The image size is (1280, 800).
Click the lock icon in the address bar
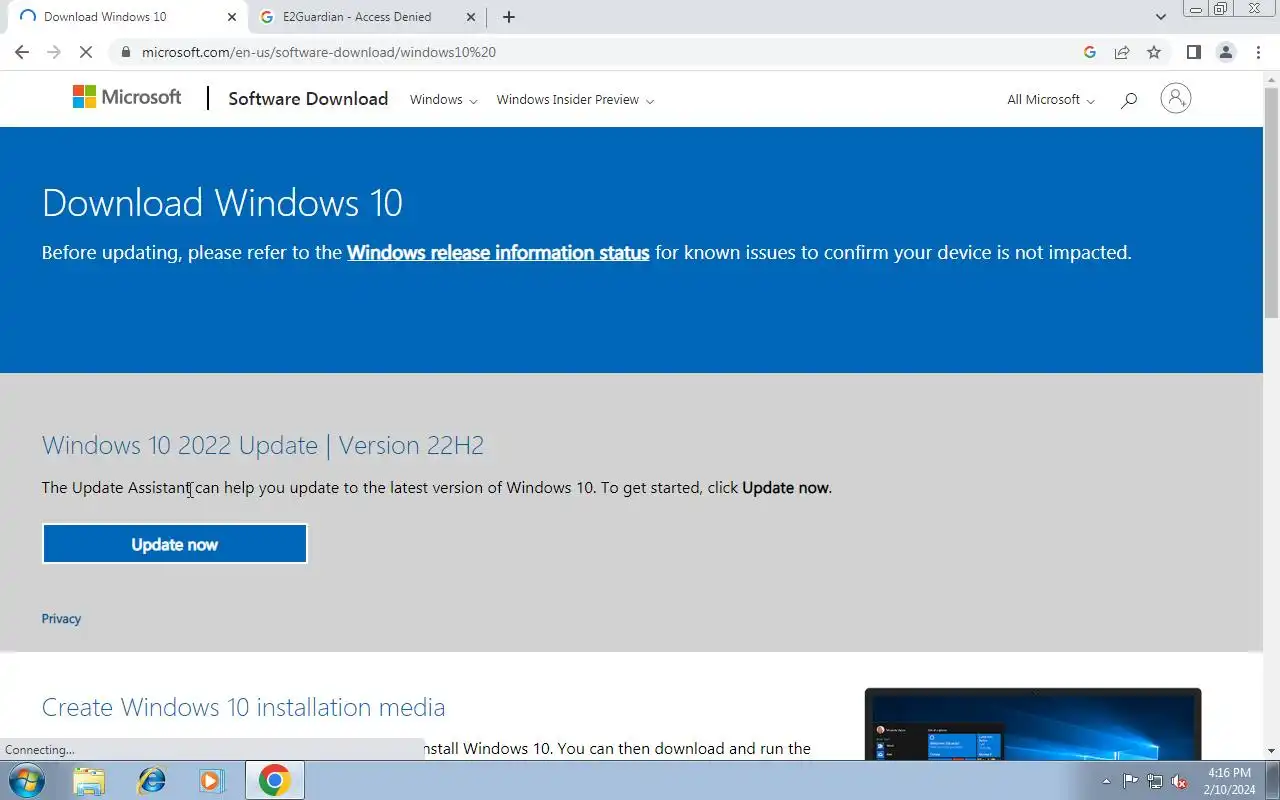point(125,52)
